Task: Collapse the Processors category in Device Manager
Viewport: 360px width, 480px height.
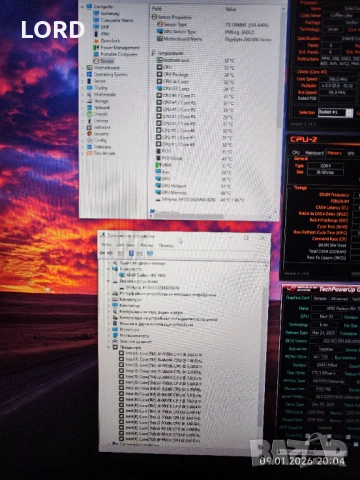Action: 108,347
